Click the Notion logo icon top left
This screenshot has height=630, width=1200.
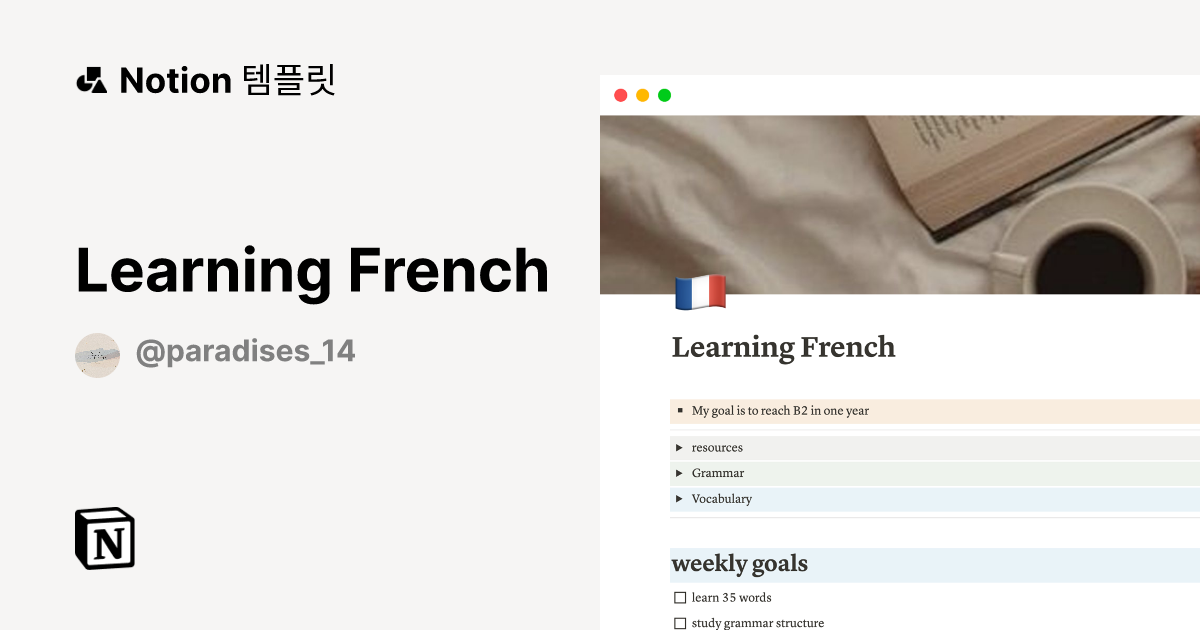coord(92,80)
